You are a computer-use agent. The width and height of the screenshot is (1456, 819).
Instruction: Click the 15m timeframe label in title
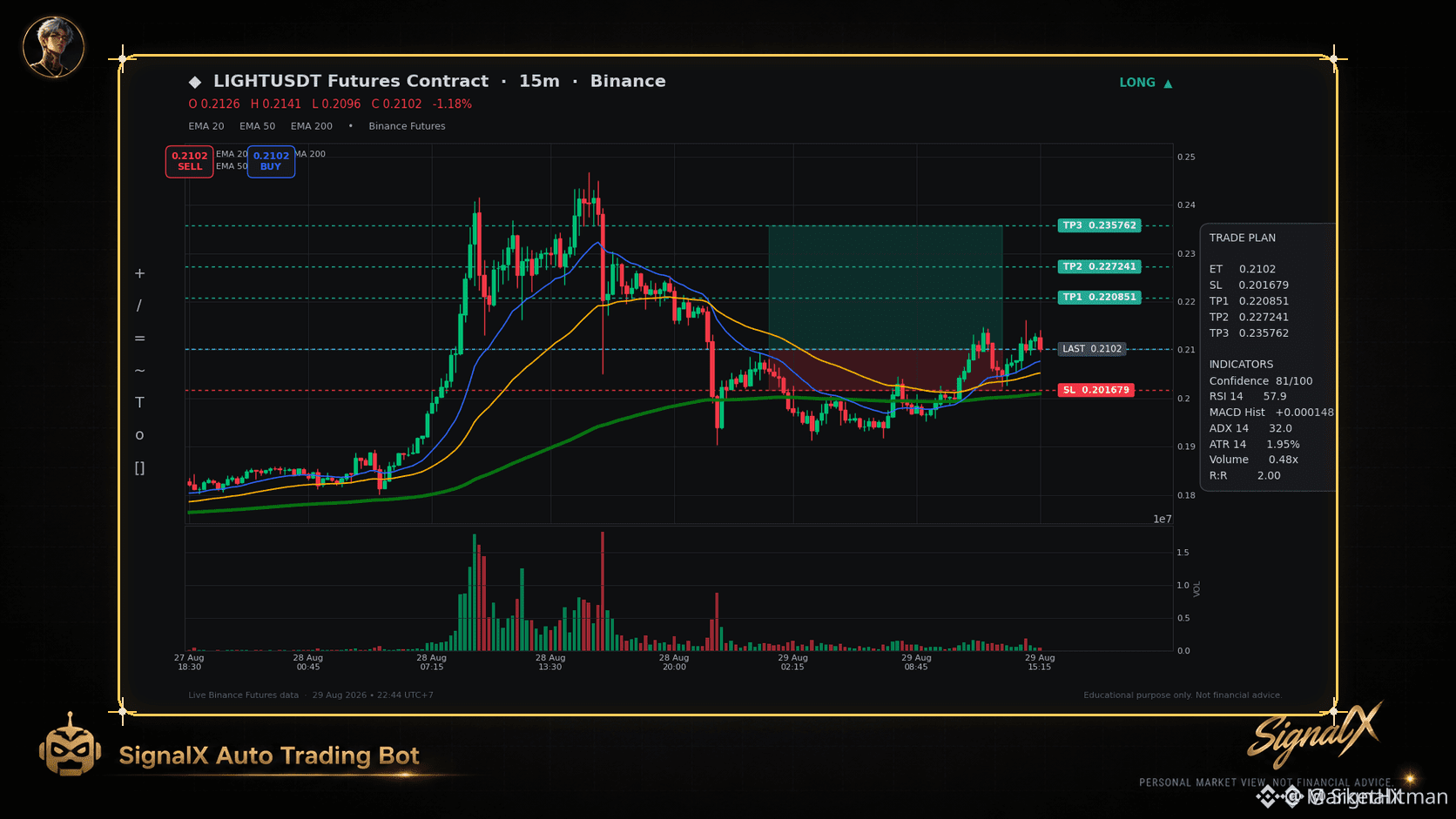click(539, 81)
